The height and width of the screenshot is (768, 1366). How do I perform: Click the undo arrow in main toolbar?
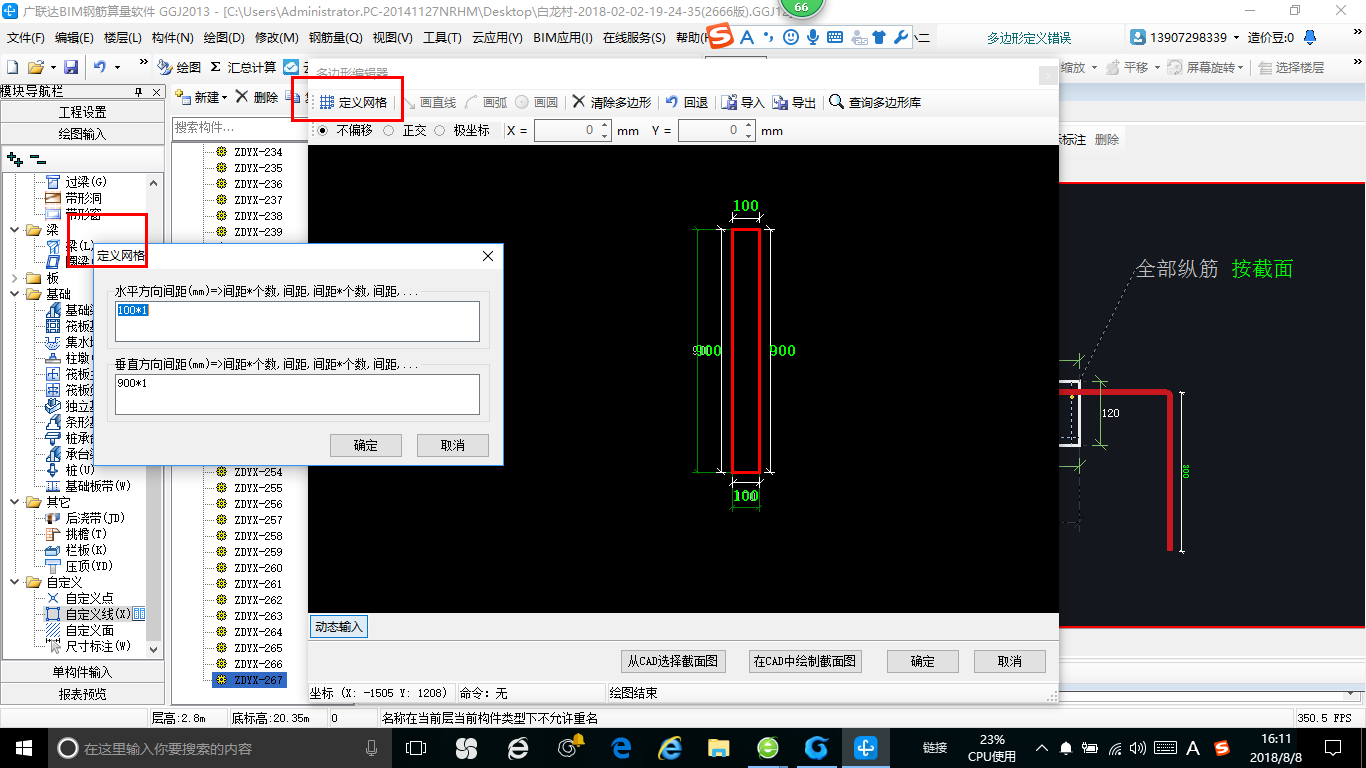click(100, 67)
